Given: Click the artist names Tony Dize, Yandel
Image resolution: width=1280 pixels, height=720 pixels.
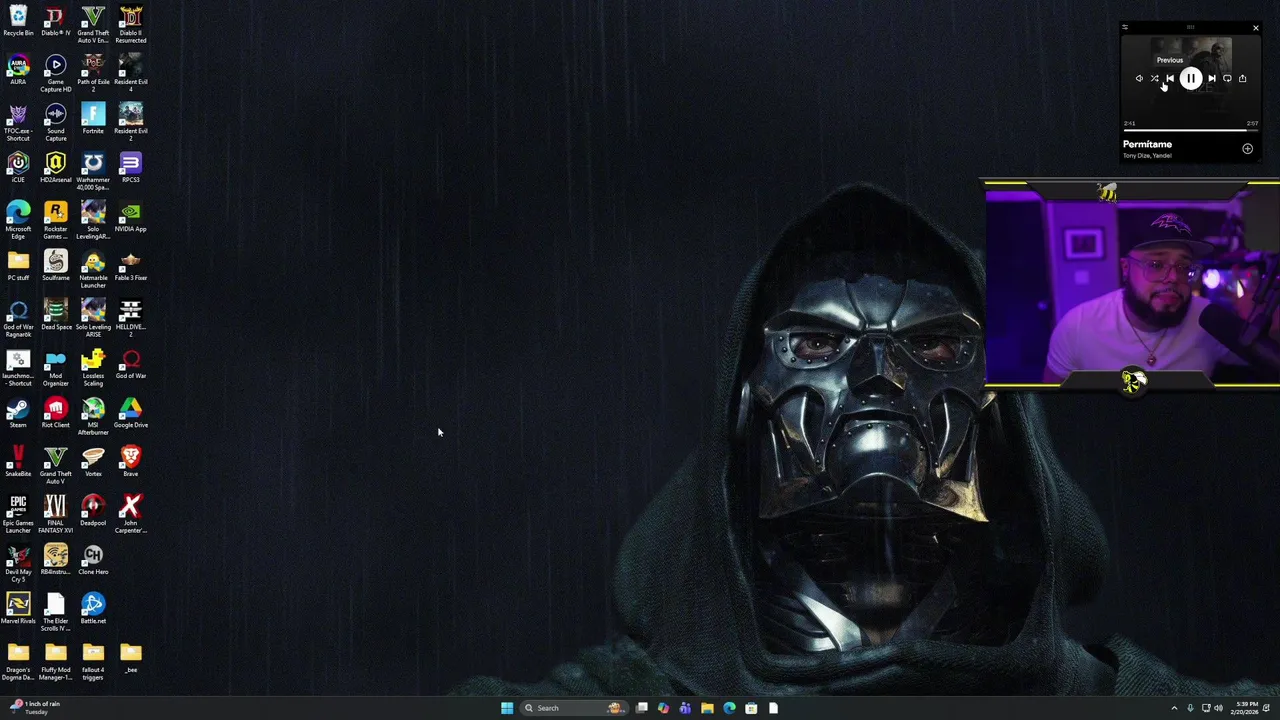Looking at the screenshot, I should [1147, 156].
